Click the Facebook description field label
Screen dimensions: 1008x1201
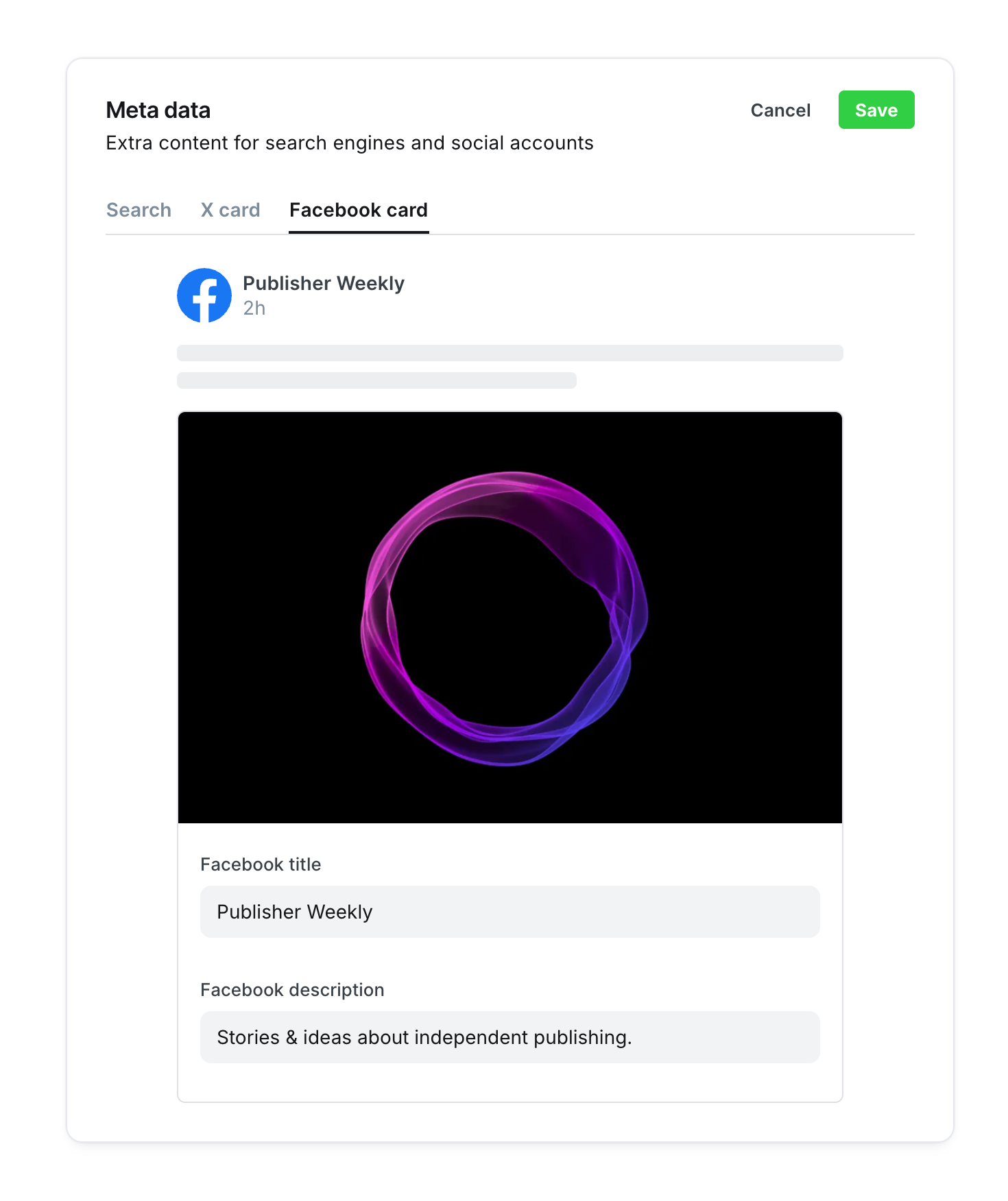click(x=292, y=990)
